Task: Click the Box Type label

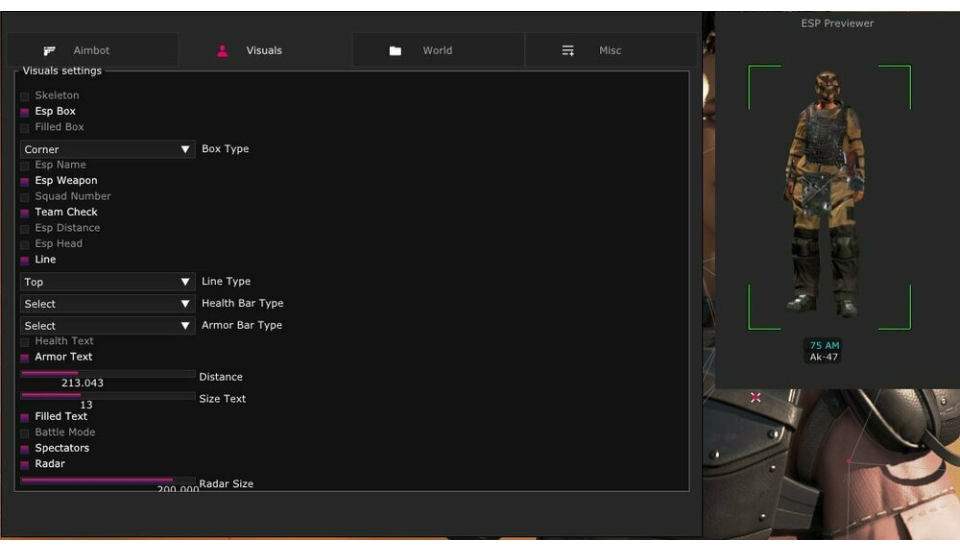Action: pos(225,149)
